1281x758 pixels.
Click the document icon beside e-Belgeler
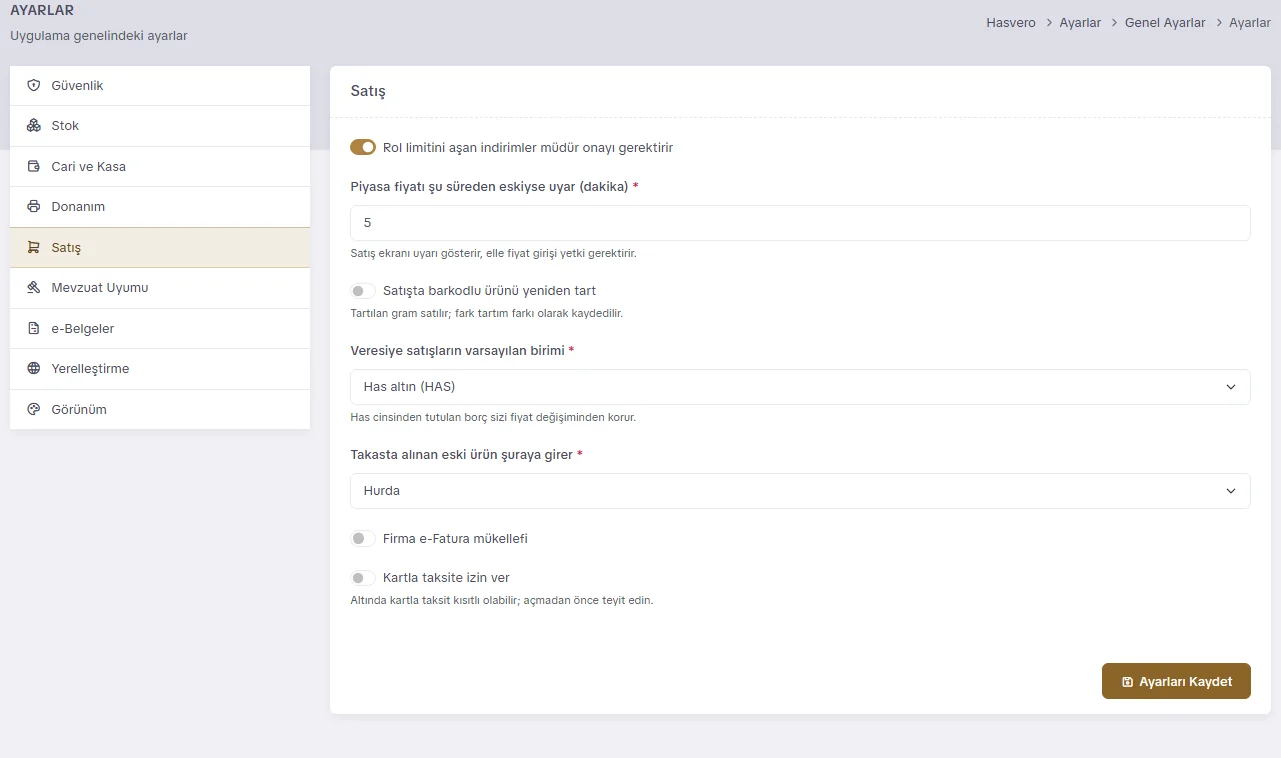coord(33,329)
